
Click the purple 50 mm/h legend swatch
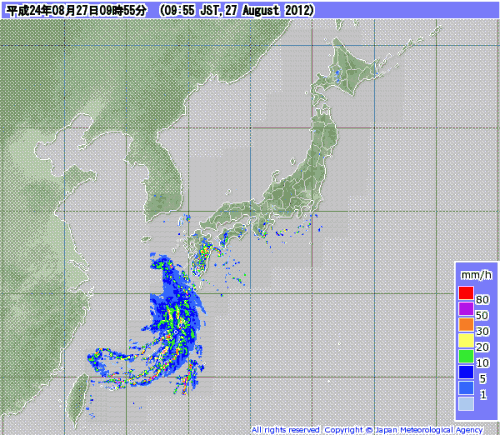point(466,309)
